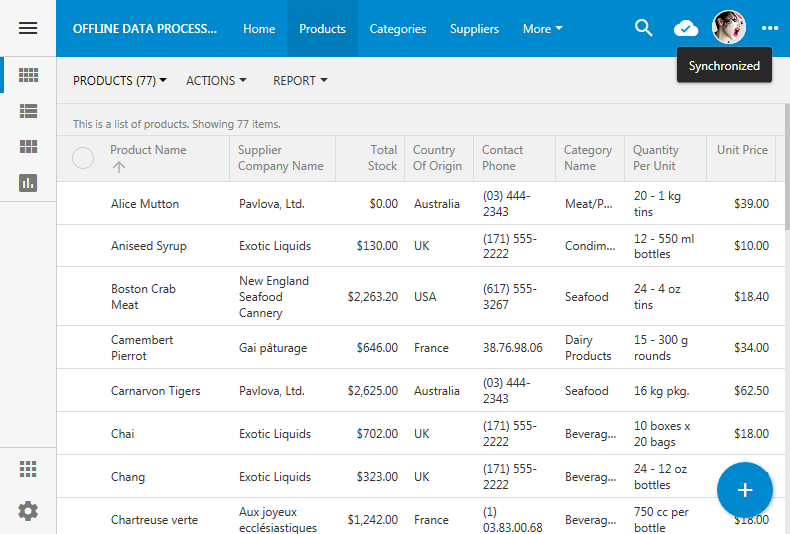
Task: Click supplier Aux joyeux ecclésiastiques
Action: (278, 519)
